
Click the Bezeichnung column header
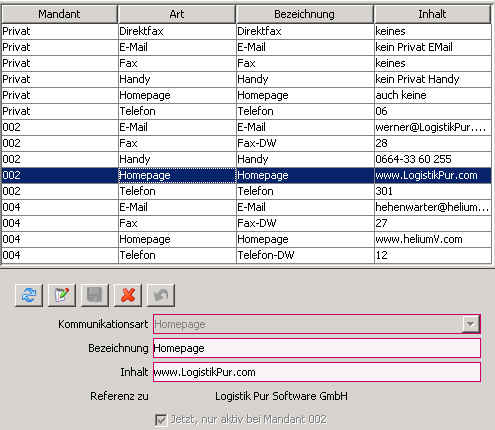click(x=304, y=14)
